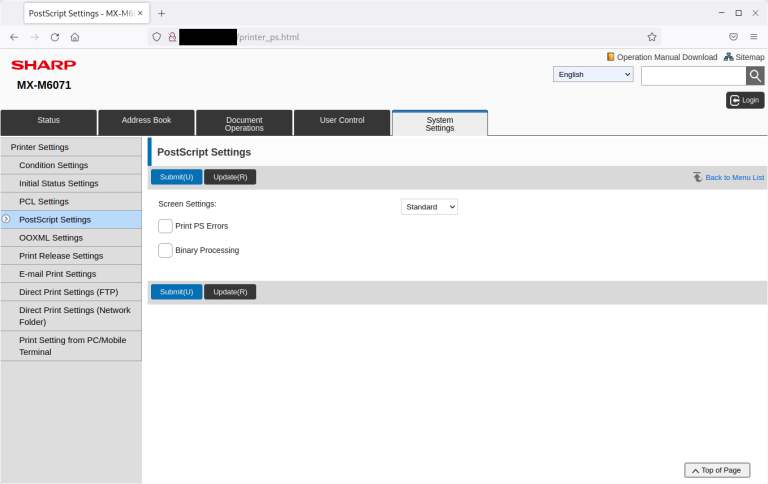
Task: Click the bottom Update(R) button
Action: [x=230, y=292]
